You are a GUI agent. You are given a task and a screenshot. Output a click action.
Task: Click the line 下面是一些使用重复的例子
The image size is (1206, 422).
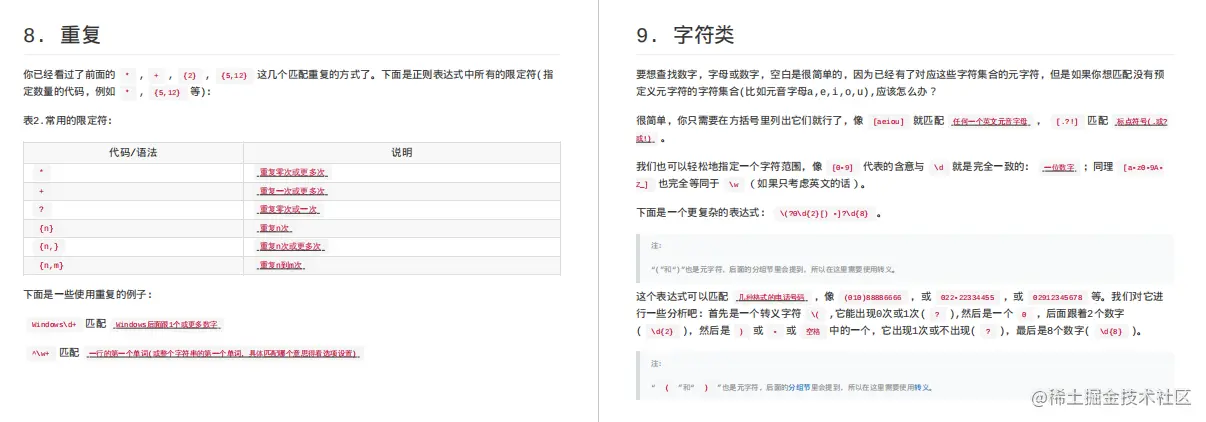[88, 295]
